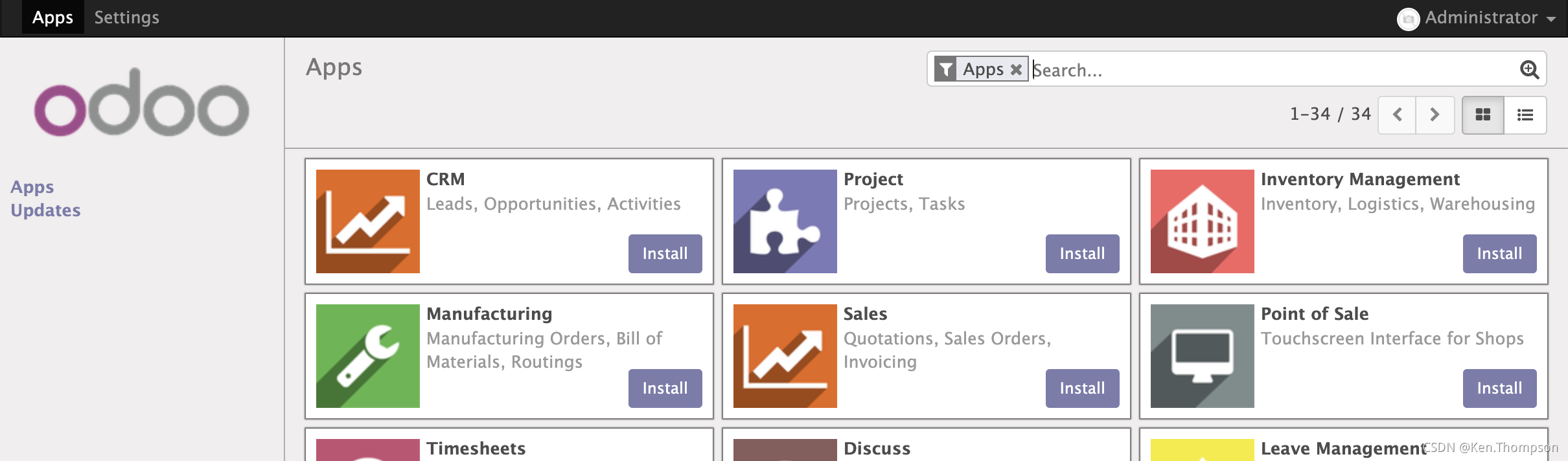
Task: Open Updates in the sidebar
Action: point(45,210)
